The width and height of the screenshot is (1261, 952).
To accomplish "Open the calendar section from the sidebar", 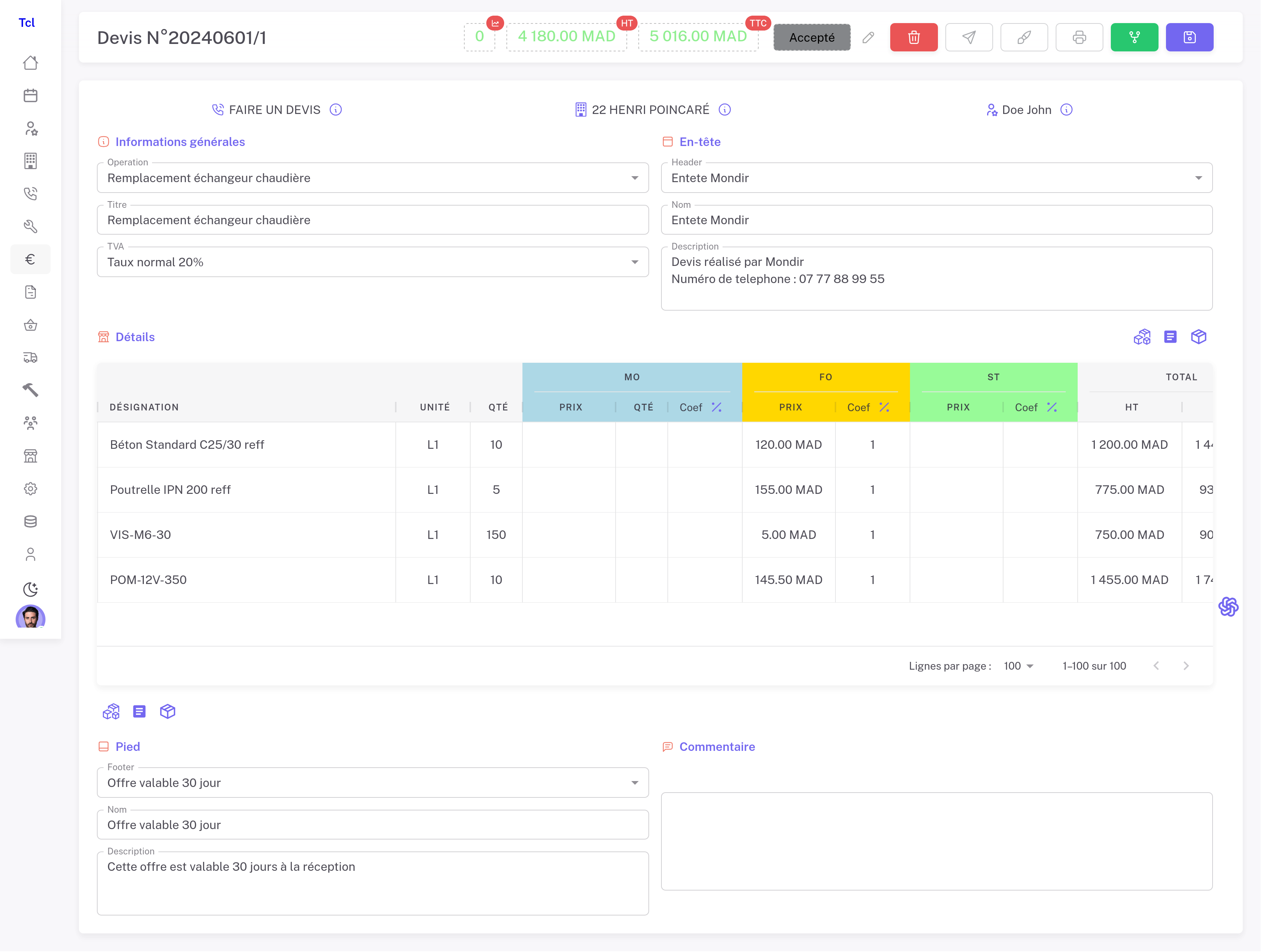I will point(30,95).
